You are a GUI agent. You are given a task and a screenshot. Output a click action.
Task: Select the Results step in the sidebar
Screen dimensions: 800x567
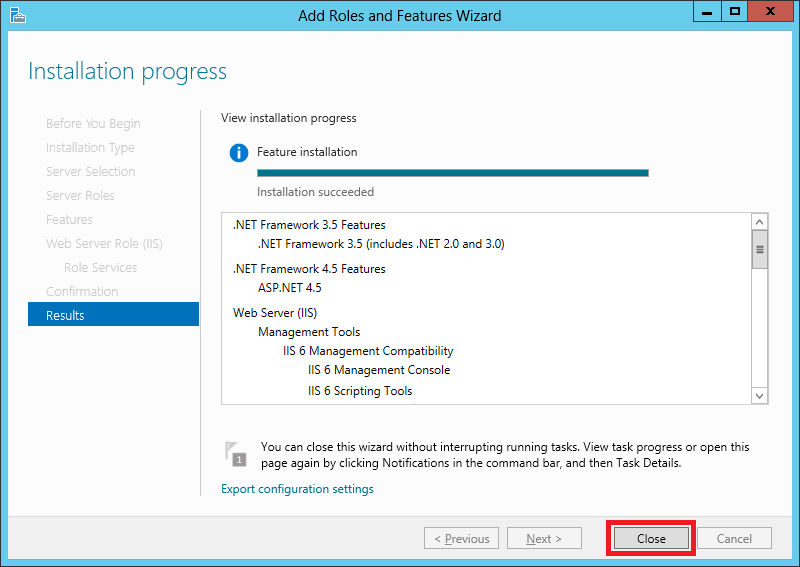[x=113, y=315]
